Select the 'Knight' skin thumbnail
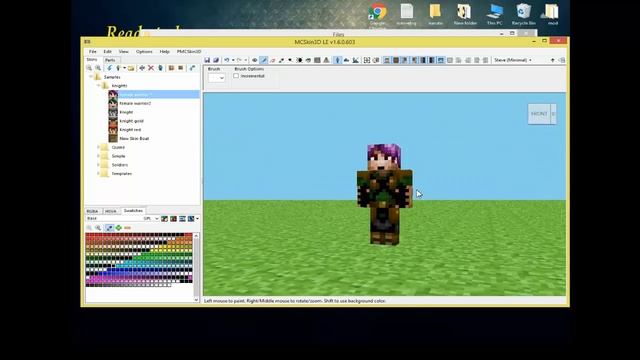The image size is (640, 360). pyautogui.click(x=113, y=112)
